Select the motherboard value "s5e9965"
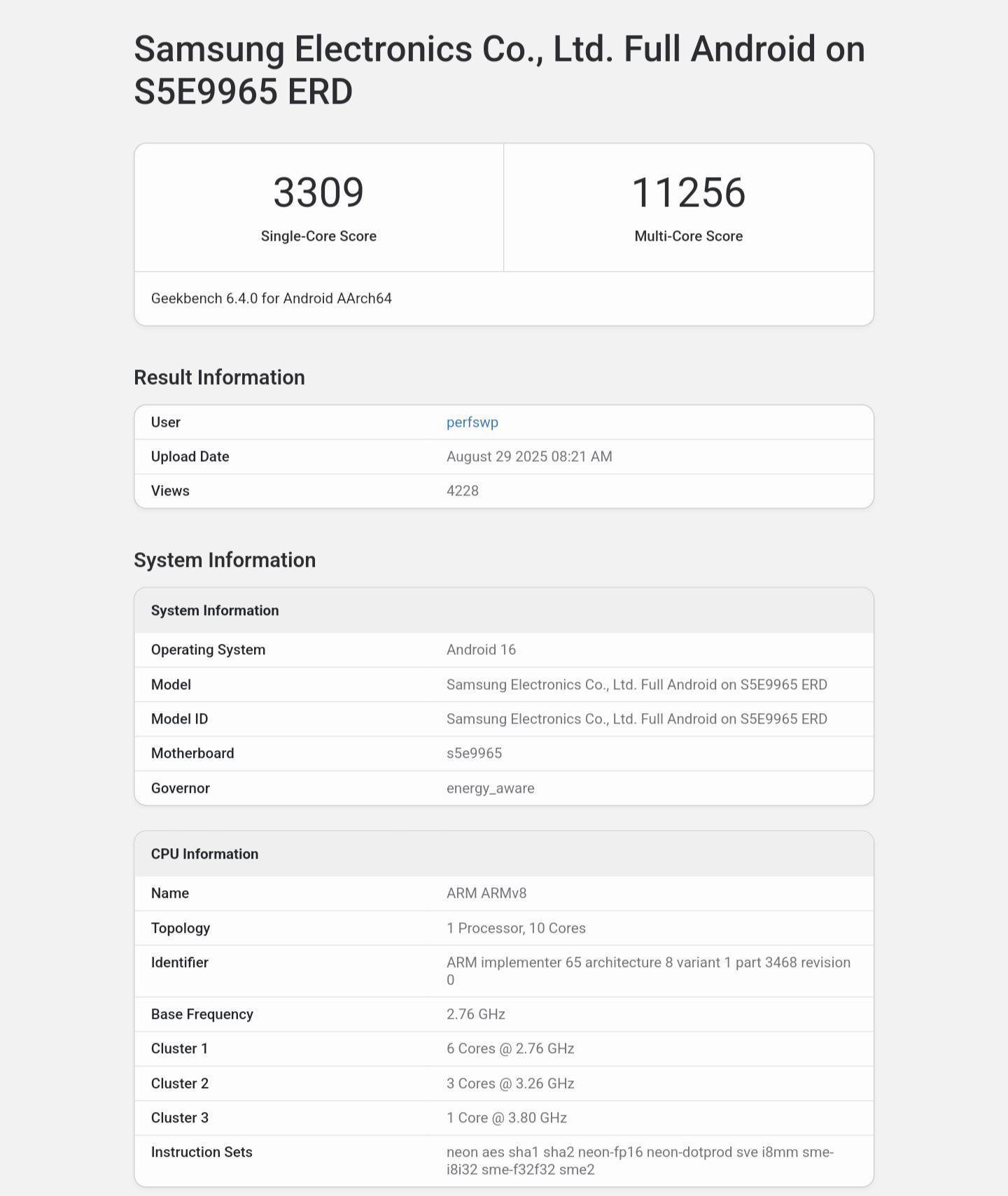The image size is (1008, 1196). [475, 753]
